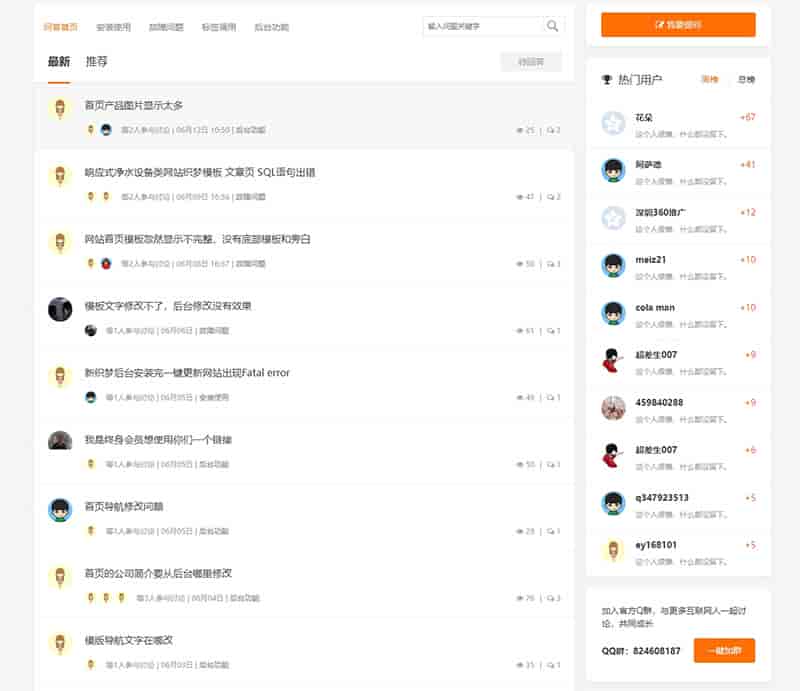Open the 故障问题 category
Viewport: 800px width, 691px height.
[x=166, y=27]
